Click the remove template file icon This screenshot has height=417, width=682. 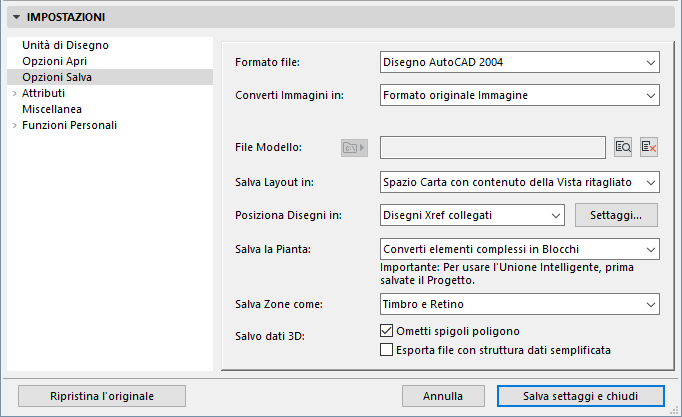pos(649,148)
